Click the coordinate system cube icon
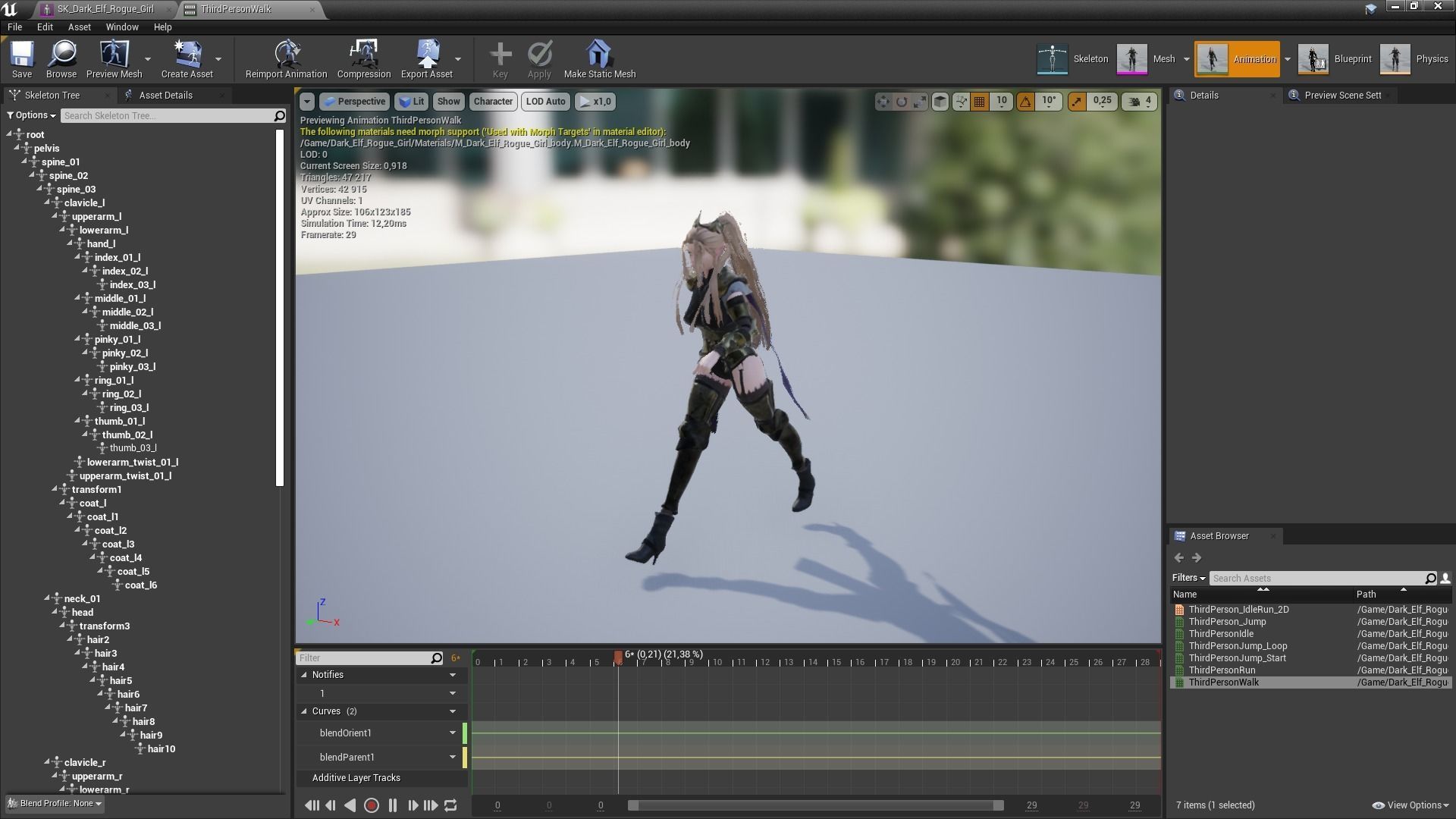 (x=940, y=102)
